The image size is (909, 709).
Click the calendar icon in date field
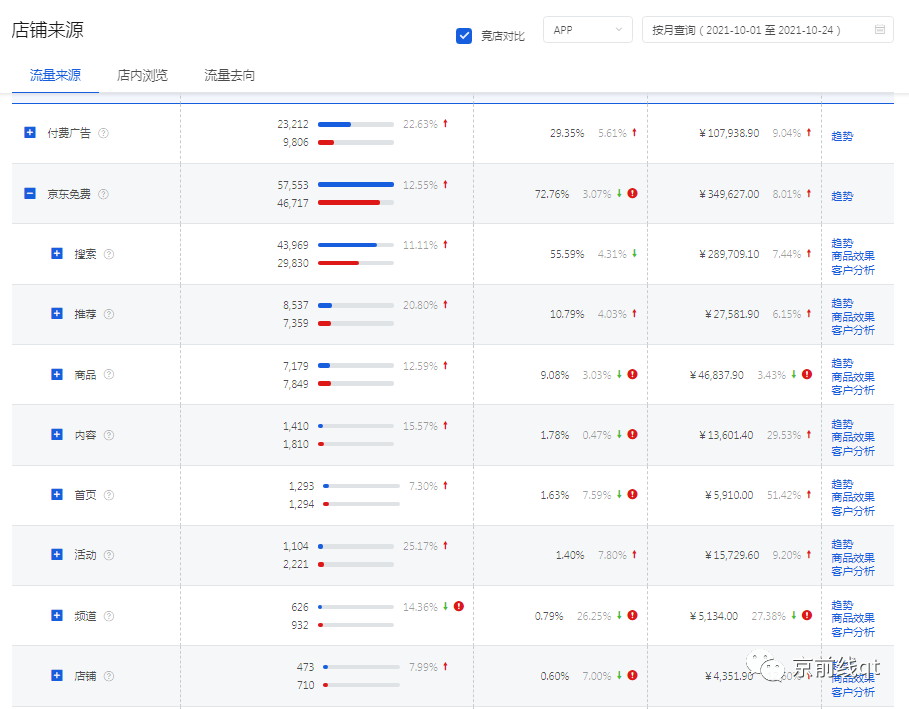tap(879, 30)
